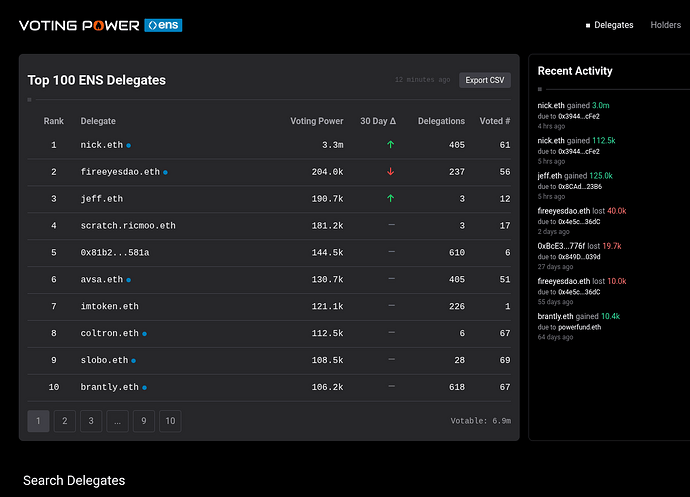This screenshot has width=690, height=497.
Task: Click the Votable: 6.9m text
Action: (x=481, y=421)
